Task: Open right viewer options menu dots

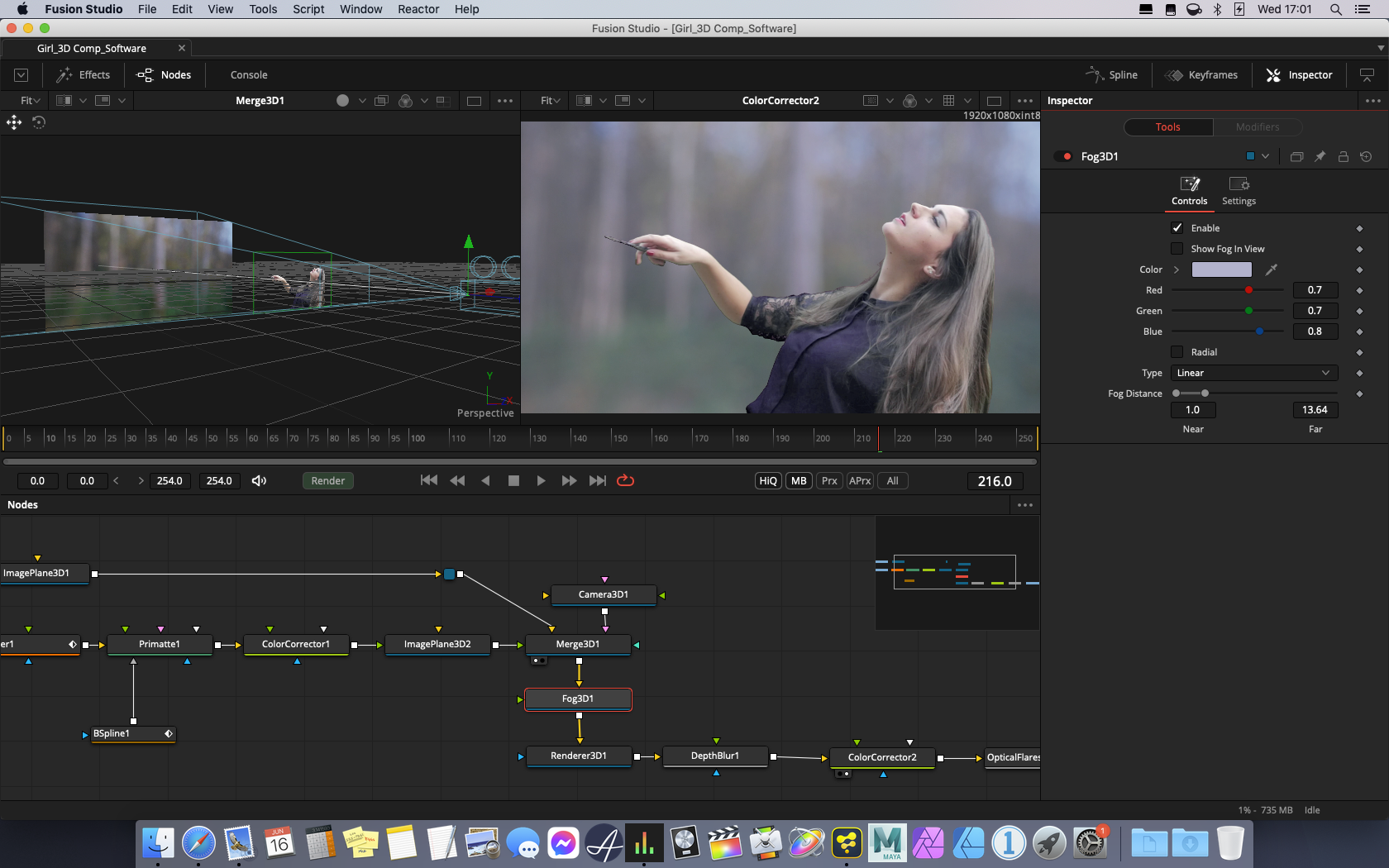Action: [1024, 101]
